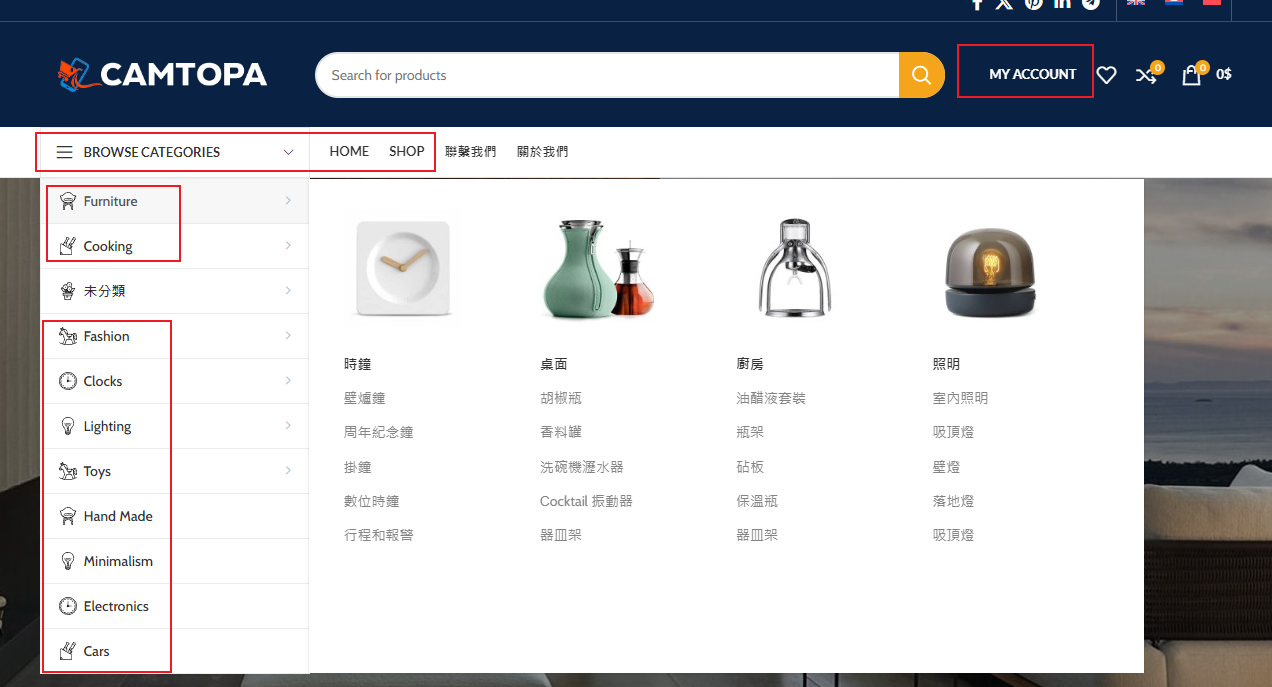Open the 照明 column heading
The height and width of the screenshot is (687, 1272).
pyautogui.click(x=946, y=364)
